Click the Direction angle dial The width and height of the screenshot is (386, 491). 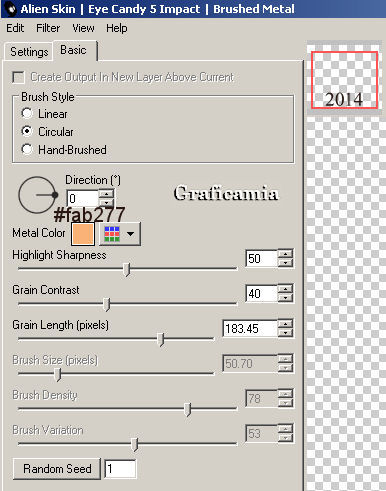[37, 195]
